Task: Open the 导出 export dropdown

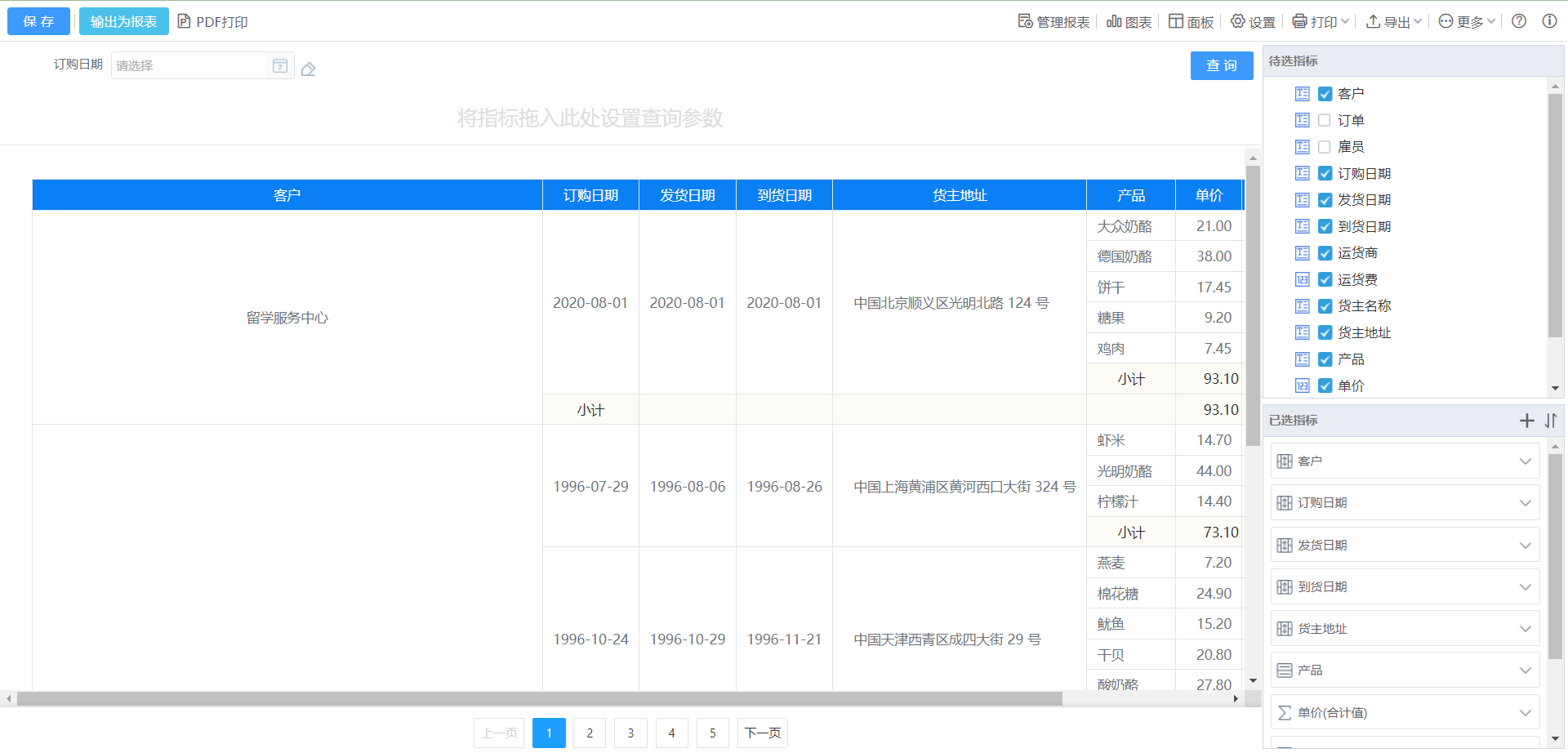Action: pos(1394,22)
